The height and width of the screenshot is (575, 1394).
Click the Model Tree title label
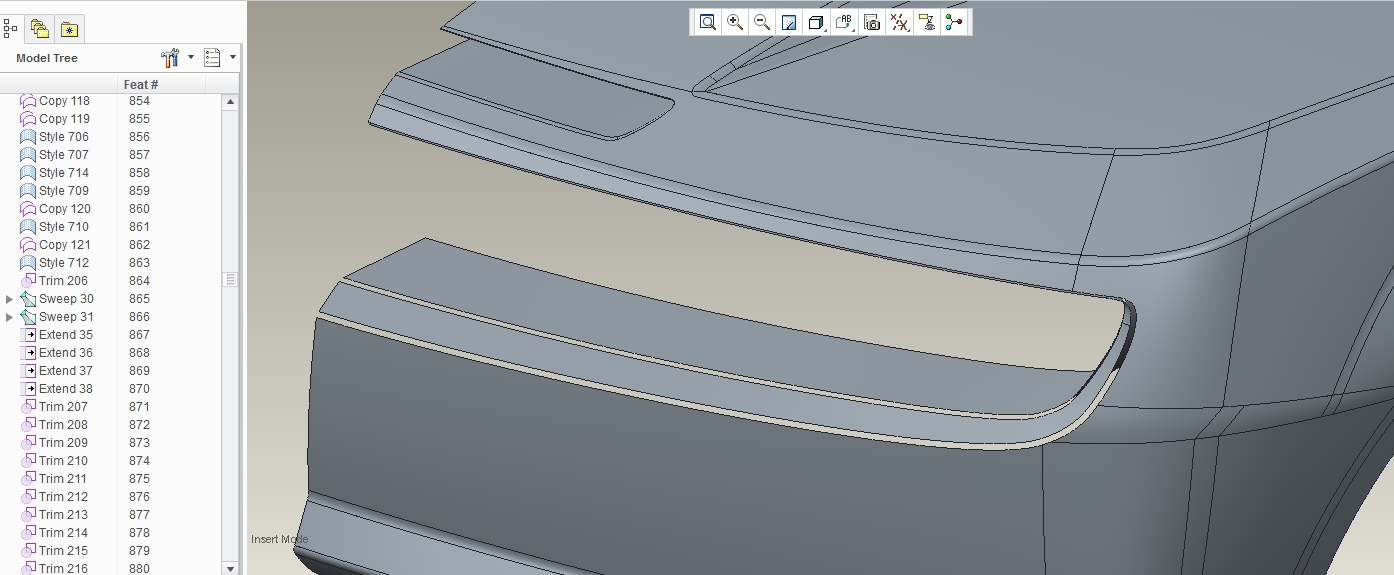pyautogui.click(x=47, y=58)
